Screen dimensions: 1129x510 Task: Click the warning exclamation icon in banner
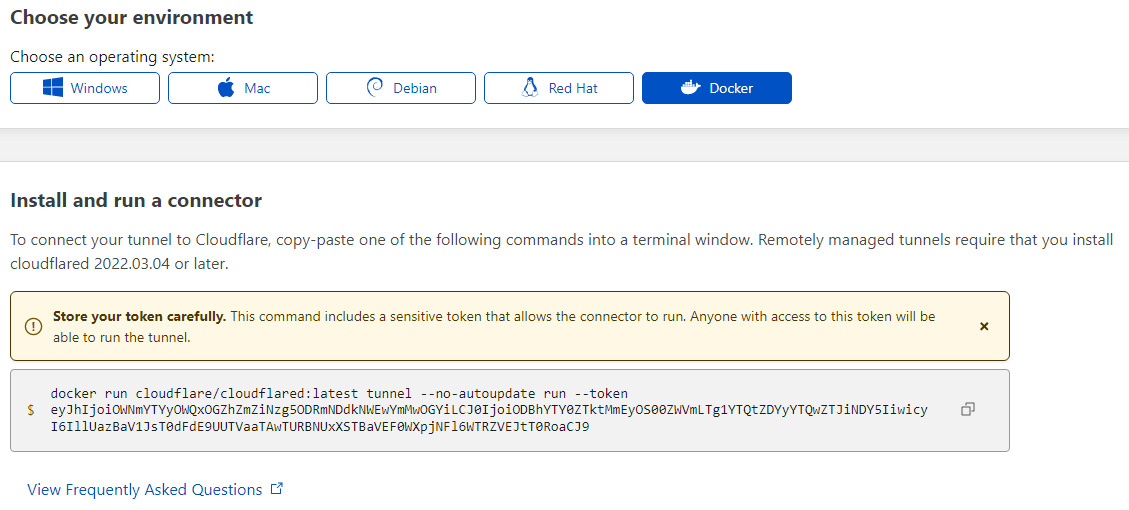tap(34, 326)
